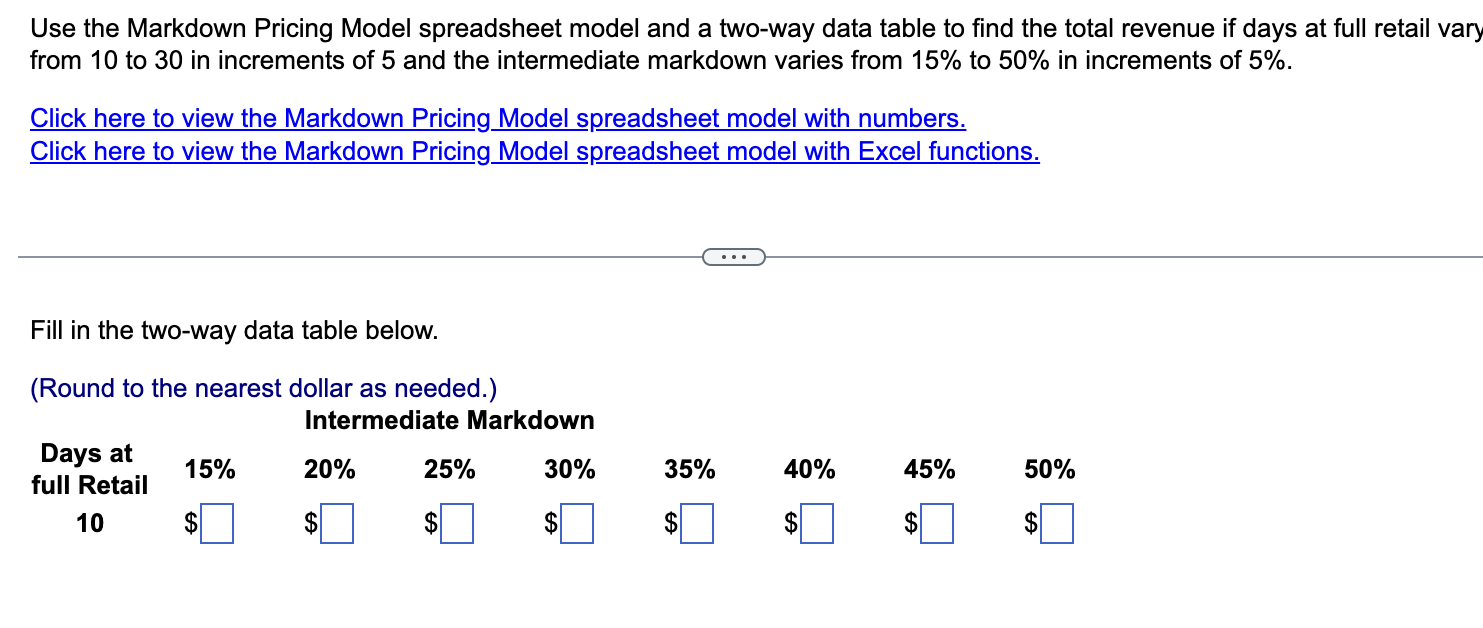The width and height of the screenshot is (1483, 628).
Task: Click the answer box under 30%
Action: [x=578, y=522]
